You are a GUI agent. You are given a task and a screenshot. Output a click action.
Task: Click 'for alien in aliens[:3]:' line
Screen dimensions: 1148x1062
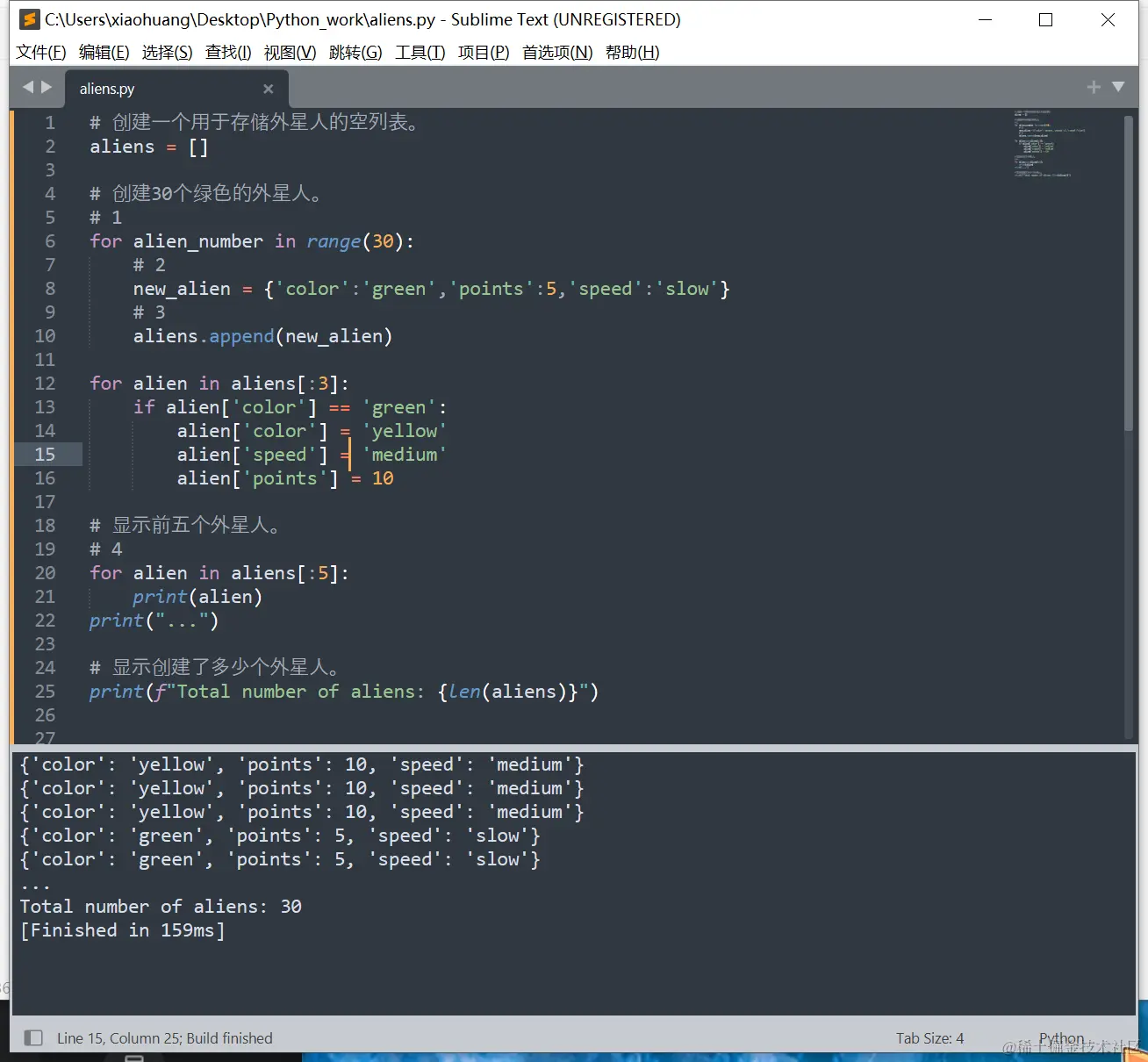click(x=219, y=384)
